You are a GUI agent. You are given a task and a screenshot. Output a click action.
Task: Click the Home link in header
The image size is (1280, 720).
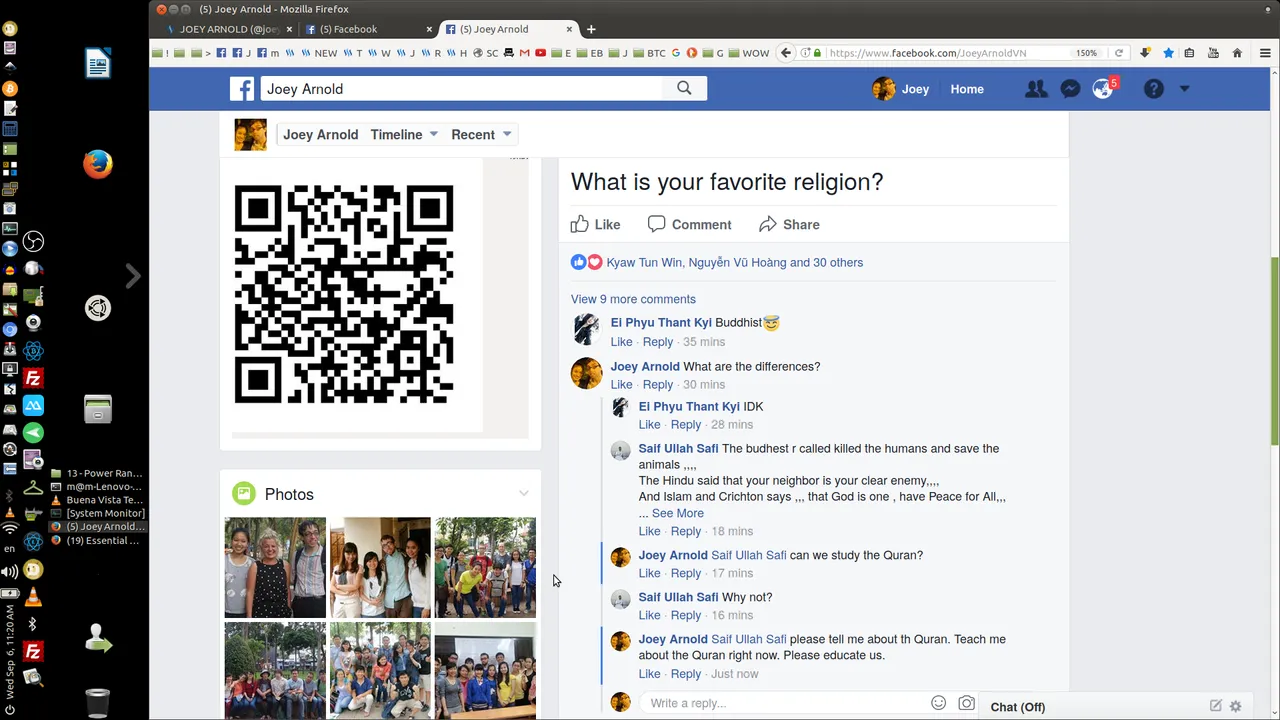[x=967, y=89]
